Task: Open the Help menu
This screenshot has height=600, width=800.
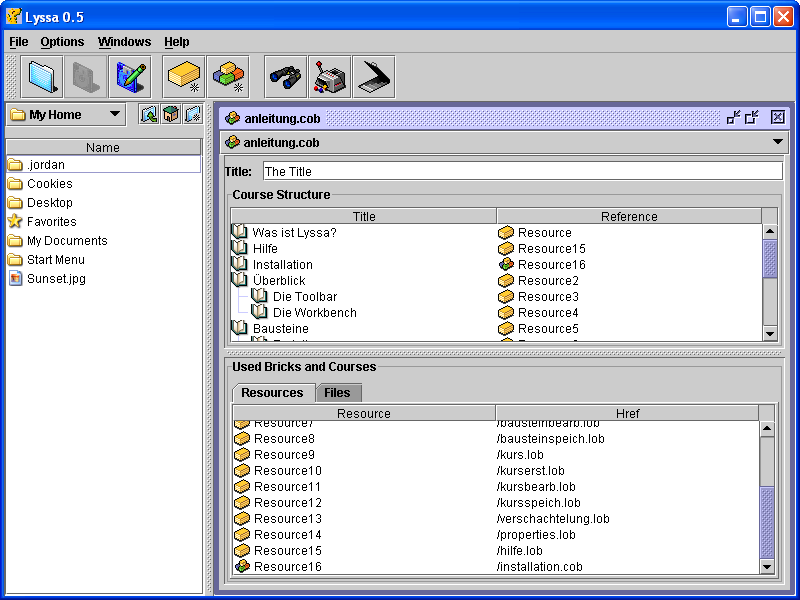Action: pyautogui.click(x=177, y=42)
